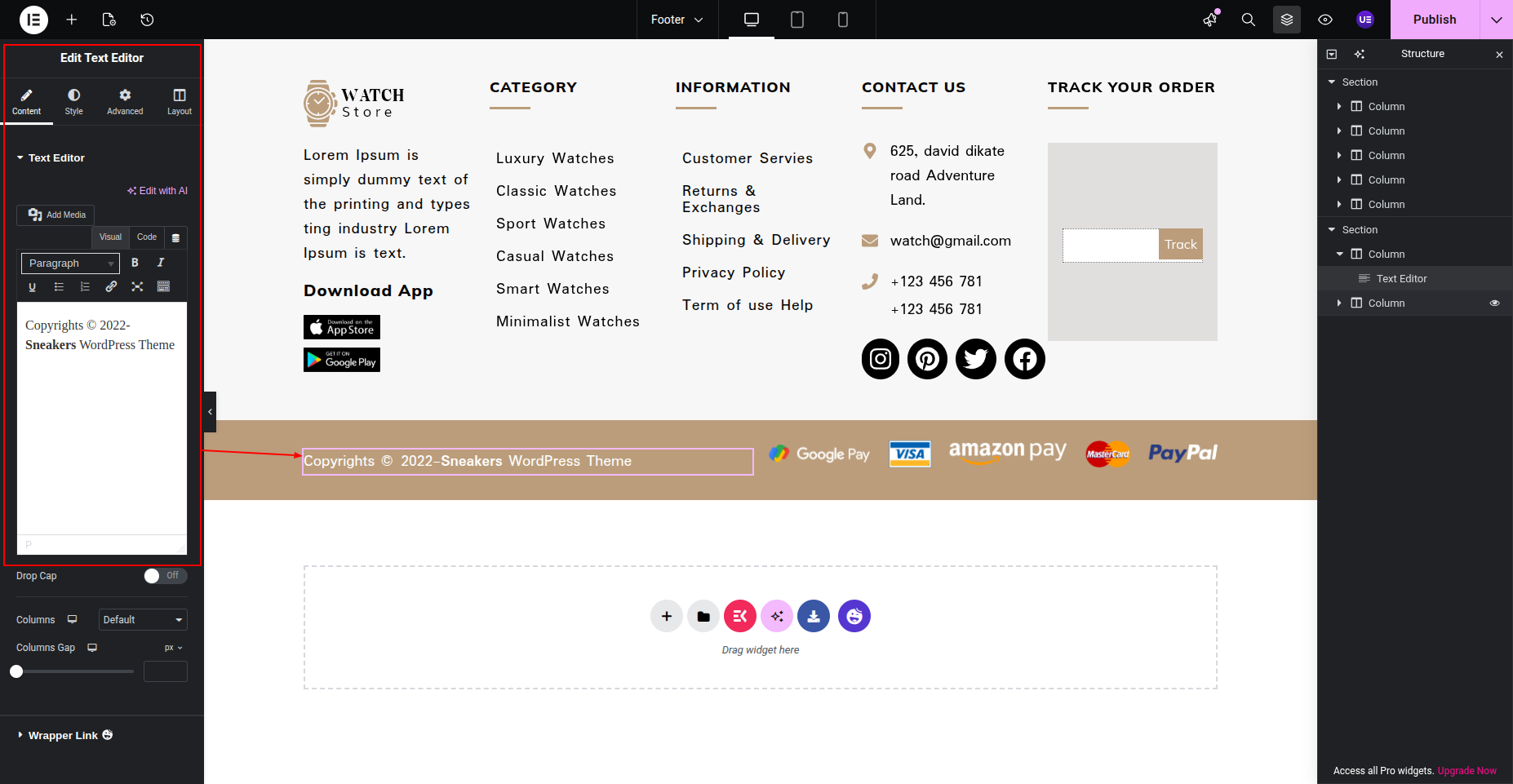Toggle visibility of last Column in Structure
The height and width of the screenshot is (784, 1513).
tap(1494, 303)
